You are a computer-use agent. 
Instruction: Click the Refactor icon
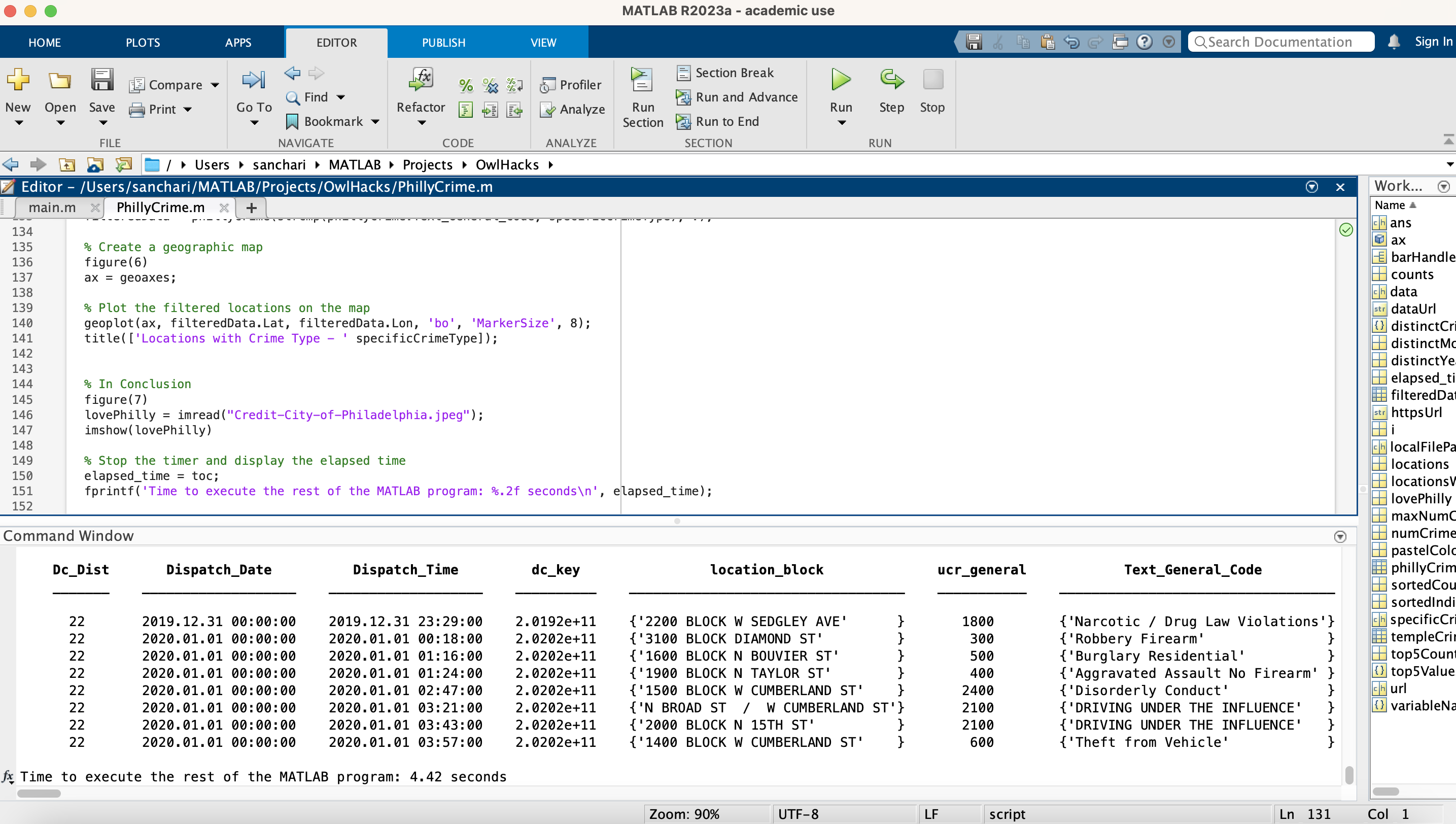[421, 80]
